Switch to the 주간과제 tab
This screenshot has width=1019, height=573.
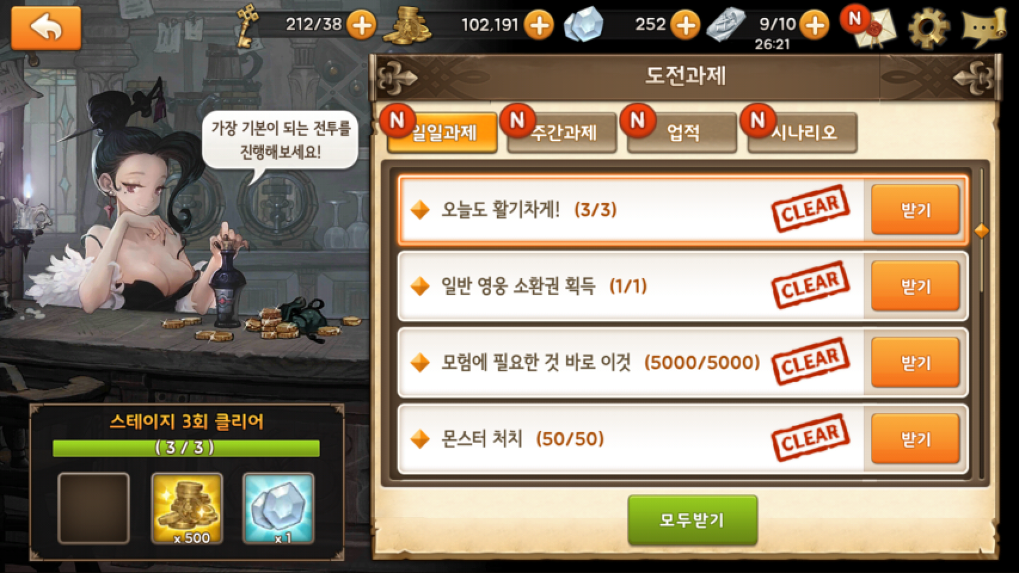(x=562, y=133)
